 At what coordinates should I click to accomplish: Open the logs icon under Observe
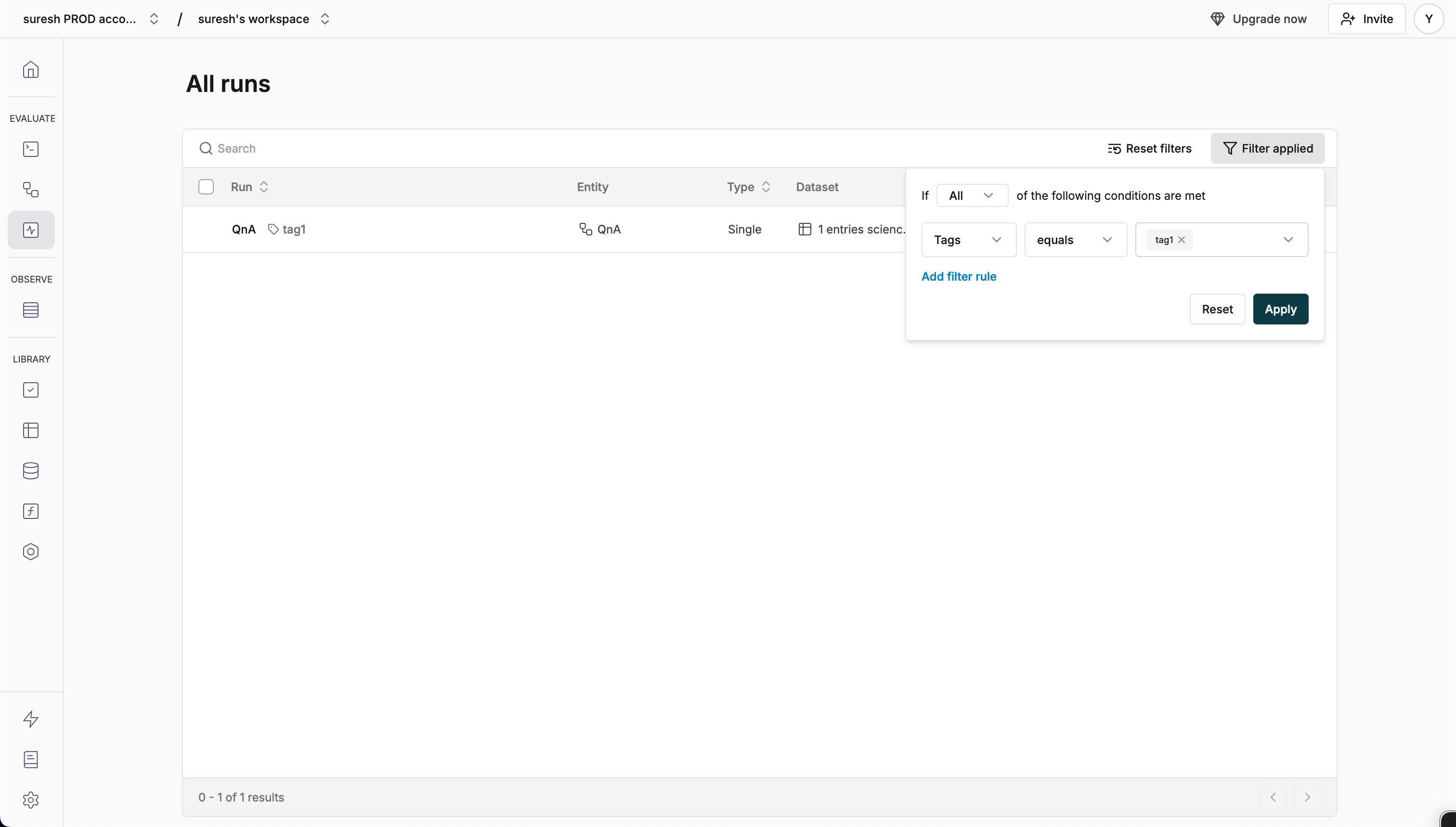pyautogui.click(x=31, y=310)
